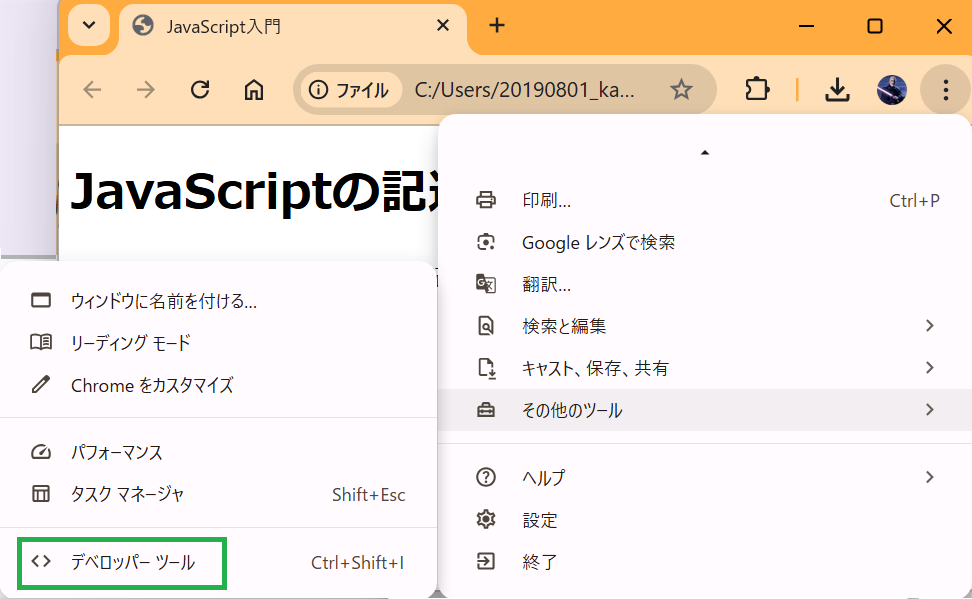Click the user profile avatar
Screen dimensions: 972x599
(x=891, y=90)
